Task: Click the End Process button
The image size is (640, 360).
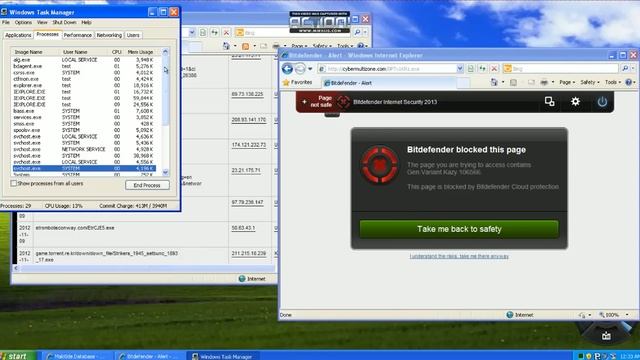Action: pos(147,185)
